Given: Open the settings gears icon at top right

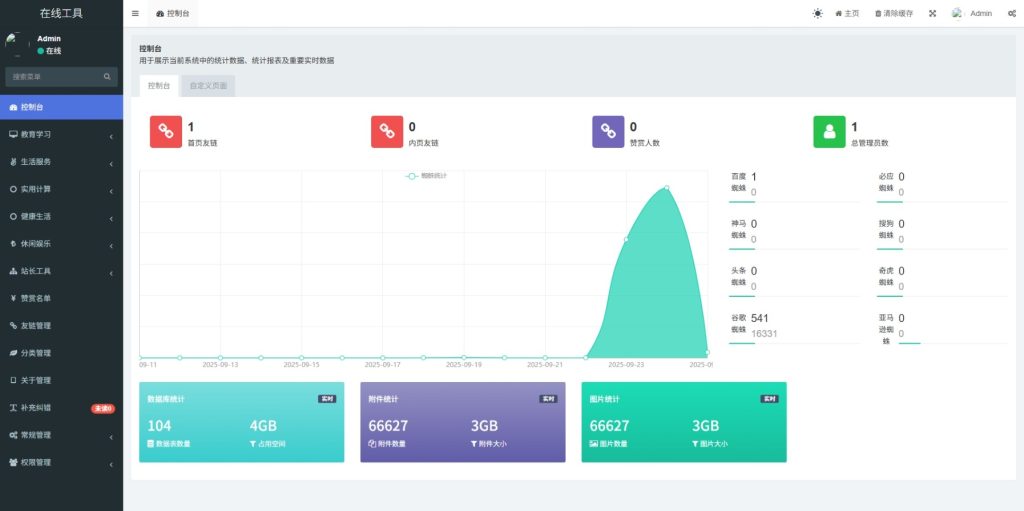Looking at the screenshot, I should click(x=1010, y=14).
